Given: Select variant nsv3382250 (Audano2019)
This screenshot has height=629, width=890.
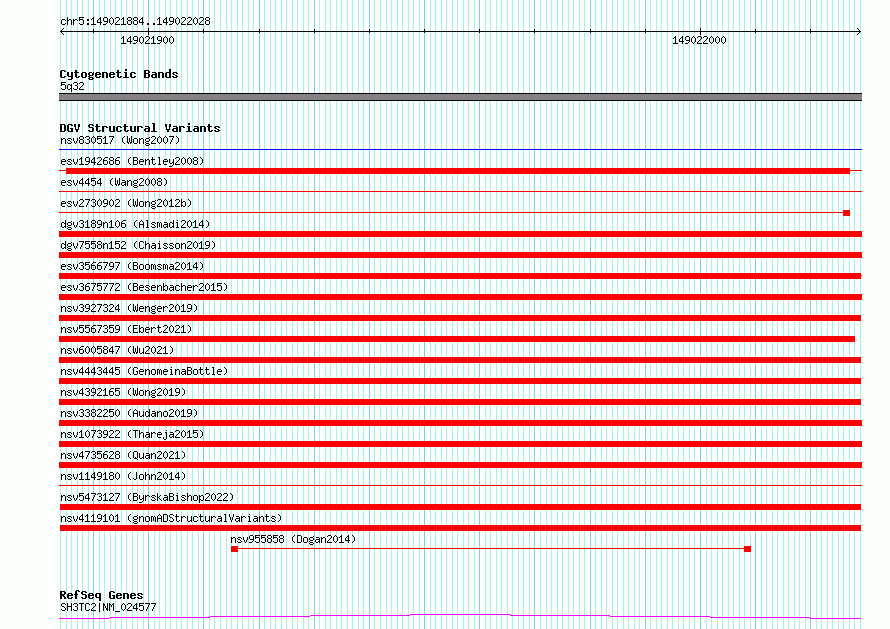Looking at the screenshot, I should [129, 413].
